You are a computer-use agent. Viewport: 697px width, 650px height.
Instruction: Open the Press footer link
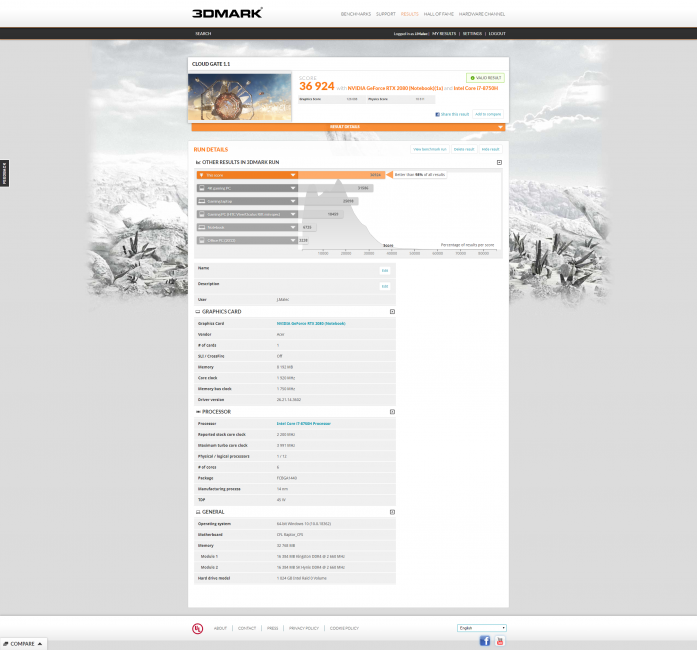272,629
